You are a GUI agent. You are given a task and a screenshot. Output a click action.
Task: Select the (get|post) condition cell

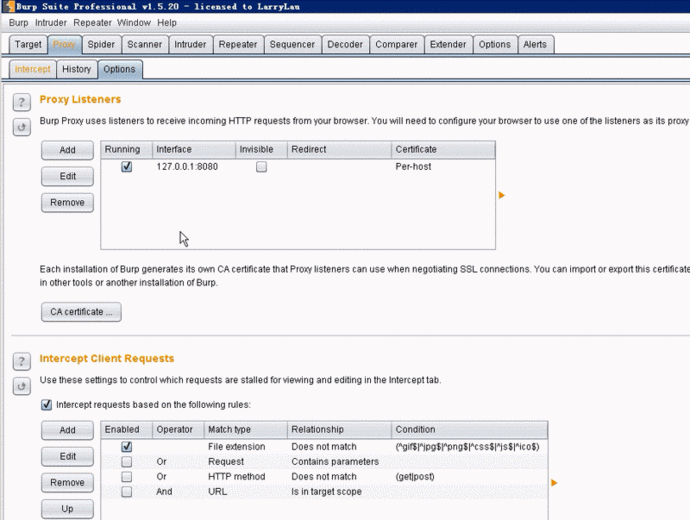(x=415, y=476)
